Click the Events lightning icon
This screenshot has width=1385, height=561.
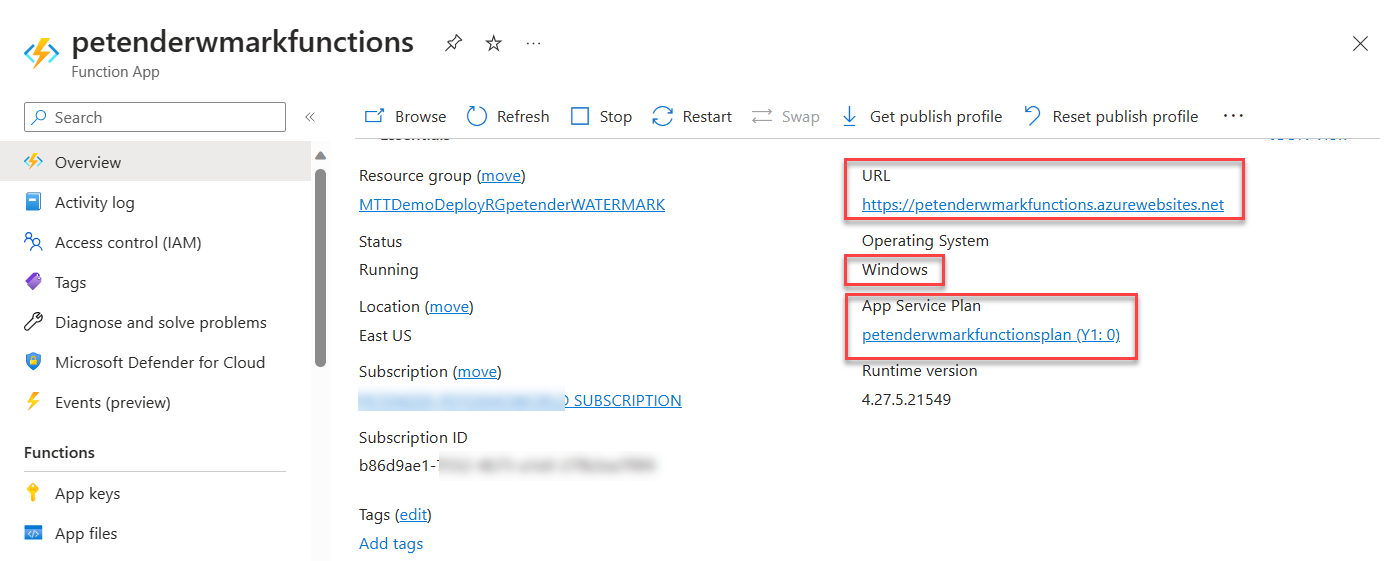[x=34, y=402]
